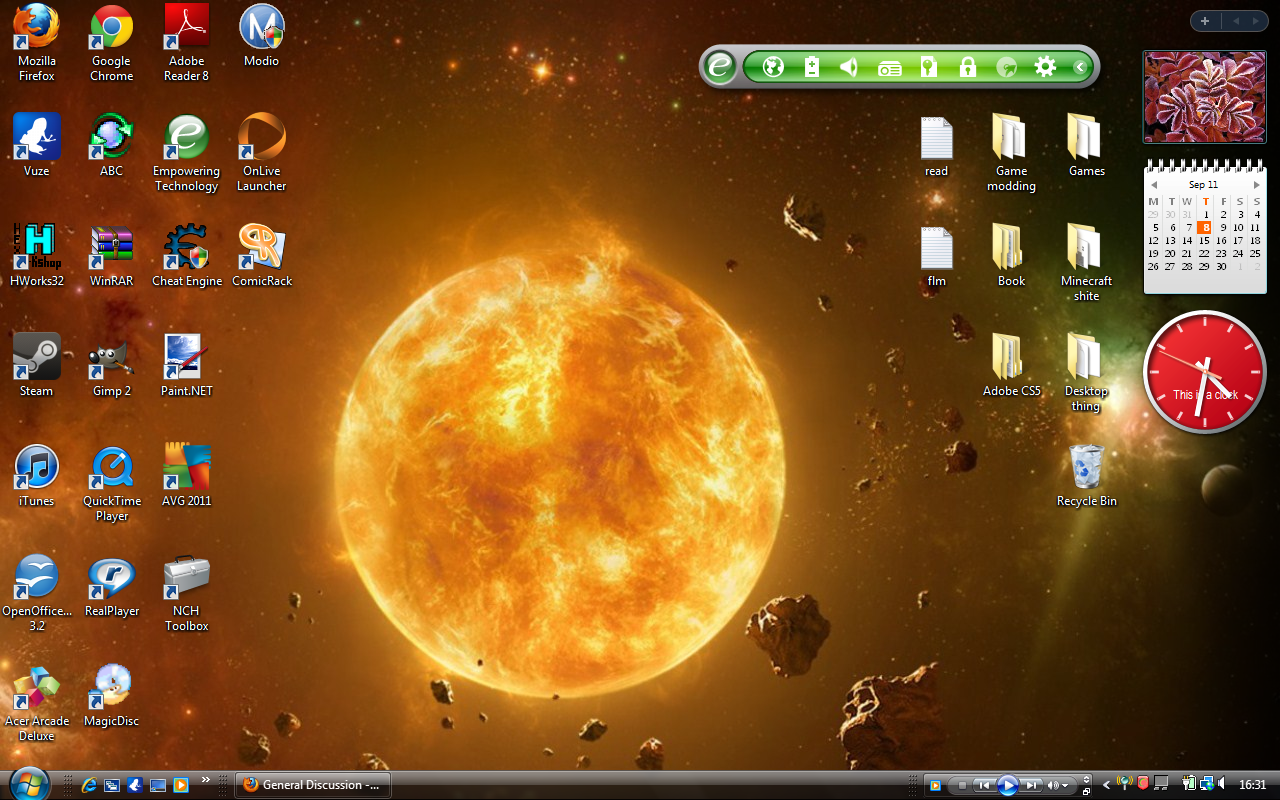The height and width of the screenshot is (800, 1280).
Task: Click the slideshow gadget leaf picture
Action: tap(1204, 97)
